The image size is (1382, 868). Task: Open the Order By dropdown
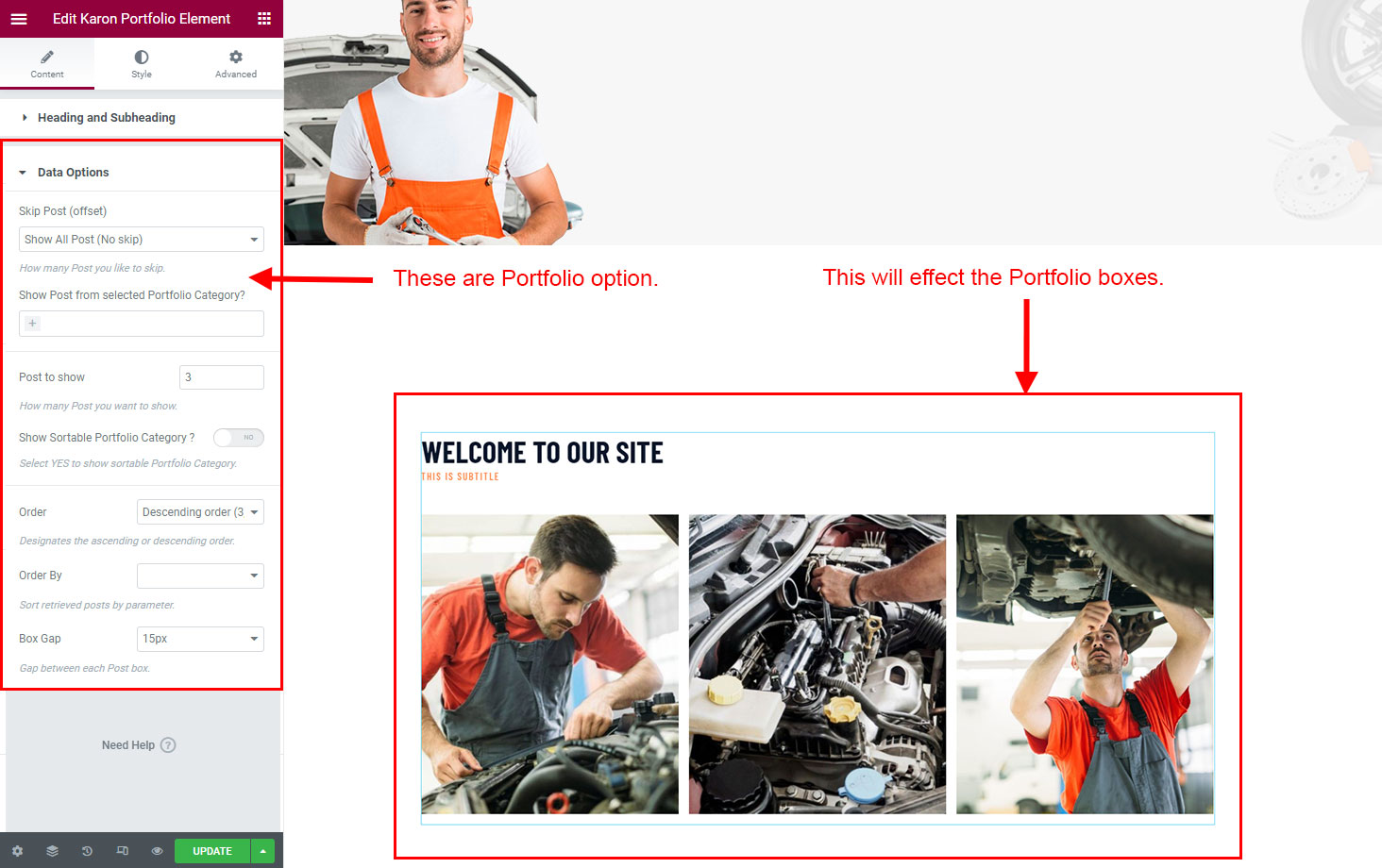(200, 576)
